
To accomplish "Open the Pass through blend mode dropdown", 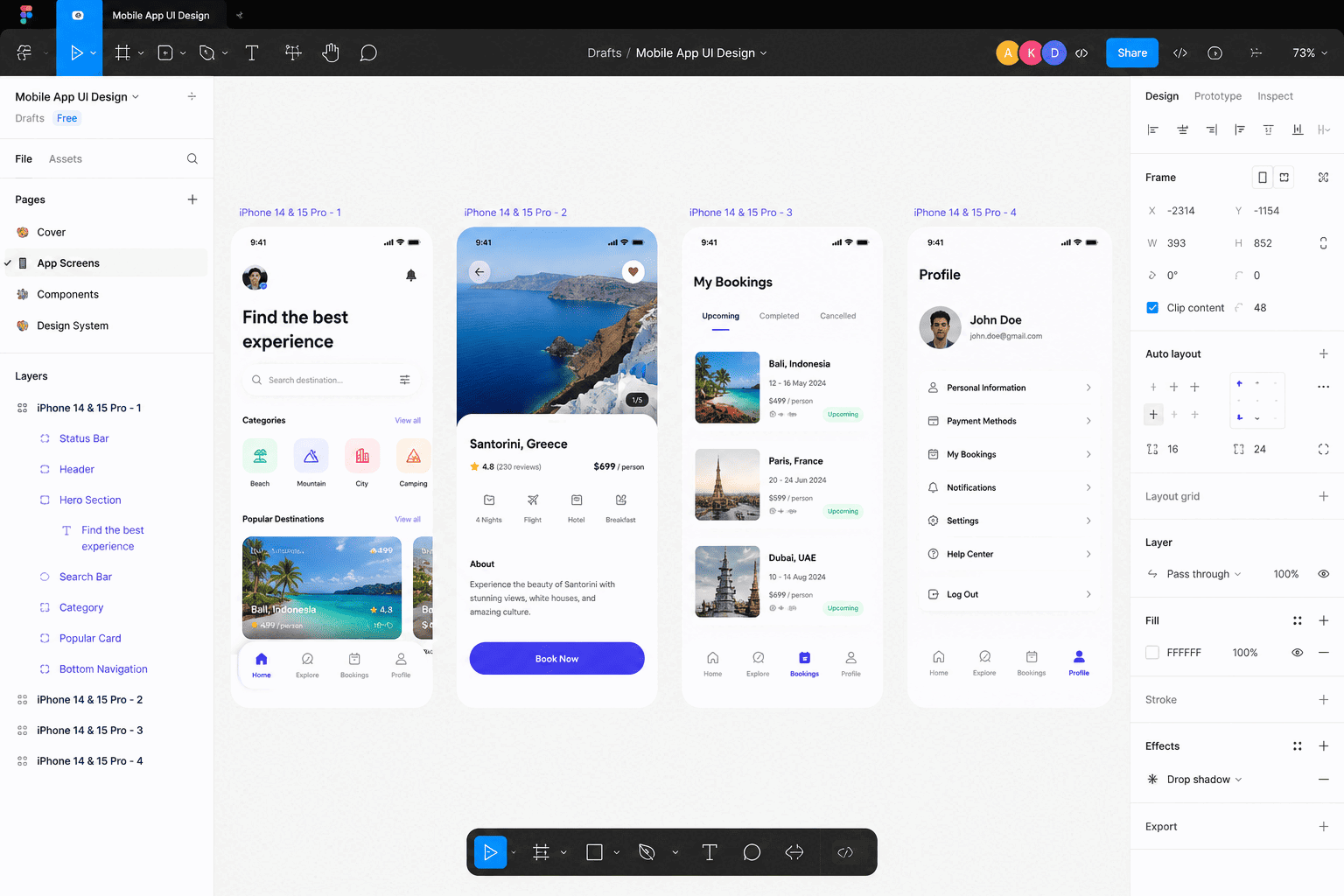I will (x=1203, y=574).
